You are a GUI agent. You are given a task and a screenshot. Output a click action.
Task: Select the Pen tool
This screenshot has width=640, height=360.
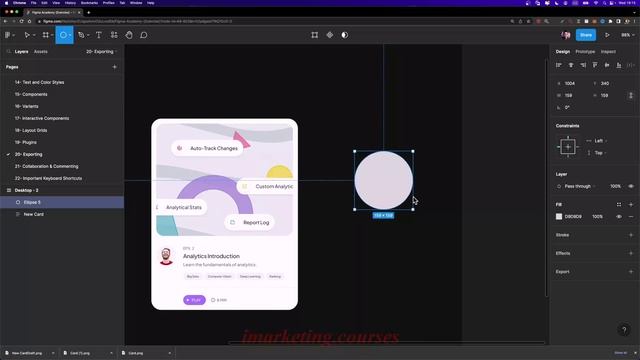coord(81,35)
